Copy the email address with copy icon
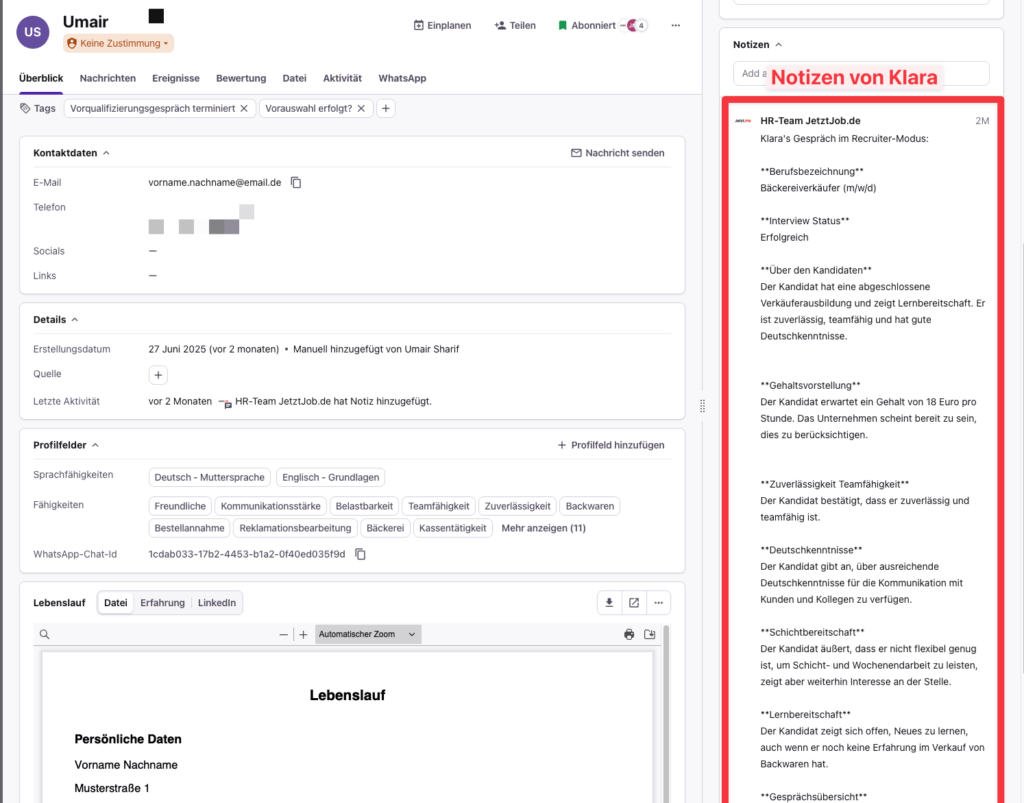Image resolution: width=1024 pixels, height=803 pixels. point(296,183)
